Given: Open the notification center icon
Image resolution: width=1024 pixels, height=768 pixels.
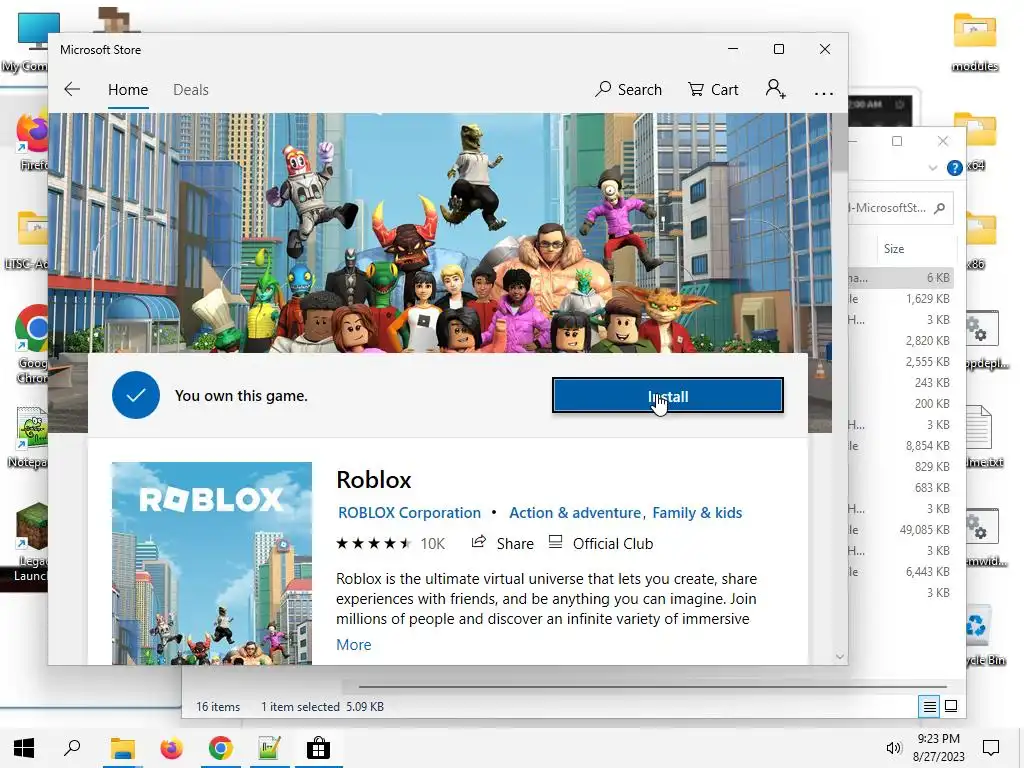Looking at the screenshot, I should click(991, 748).
